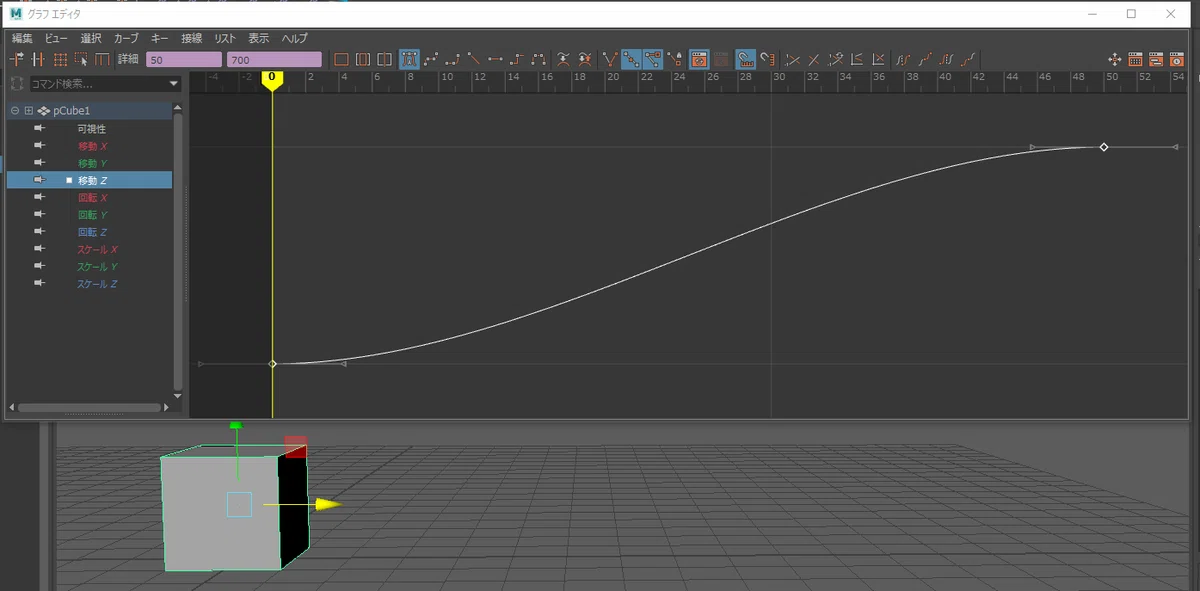
Task: Click the value stat field showing 700
Action: [x=274, y=59]
